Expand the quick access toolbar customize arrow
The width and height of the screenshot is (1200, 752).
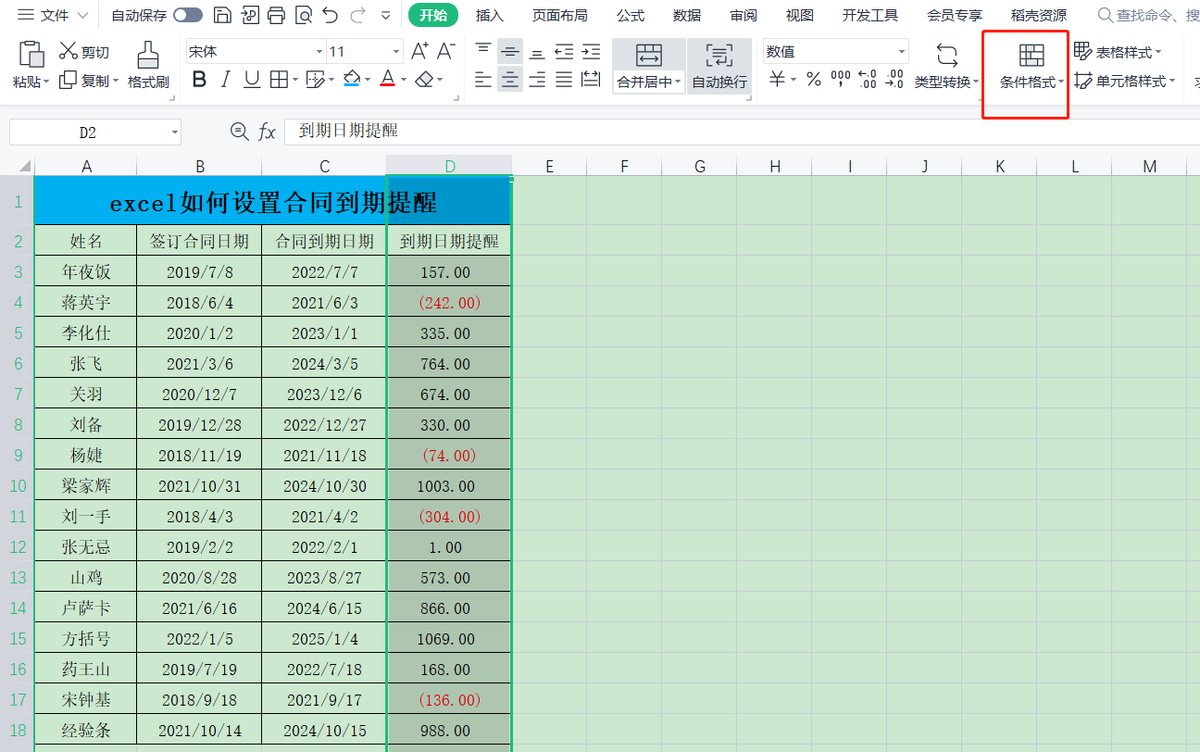coord(386,16)
